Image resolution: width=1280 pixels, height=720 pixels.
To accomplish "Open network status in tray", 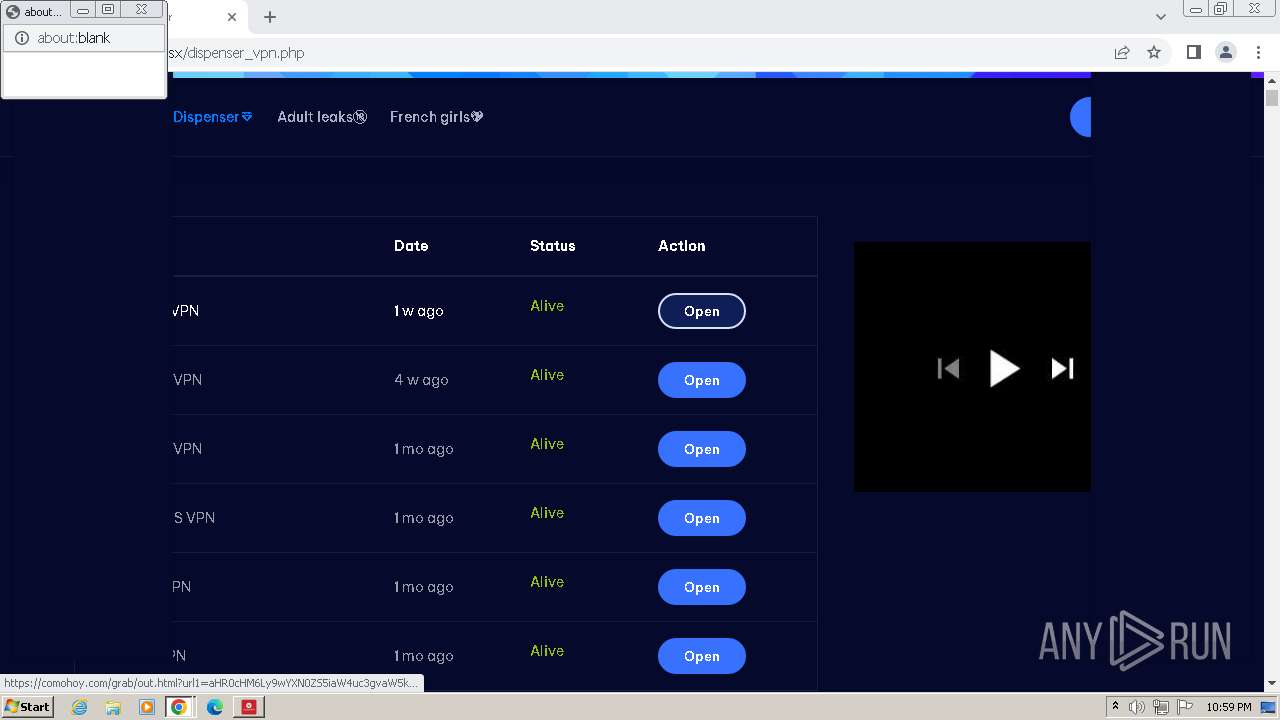I will click(1161, 707).
